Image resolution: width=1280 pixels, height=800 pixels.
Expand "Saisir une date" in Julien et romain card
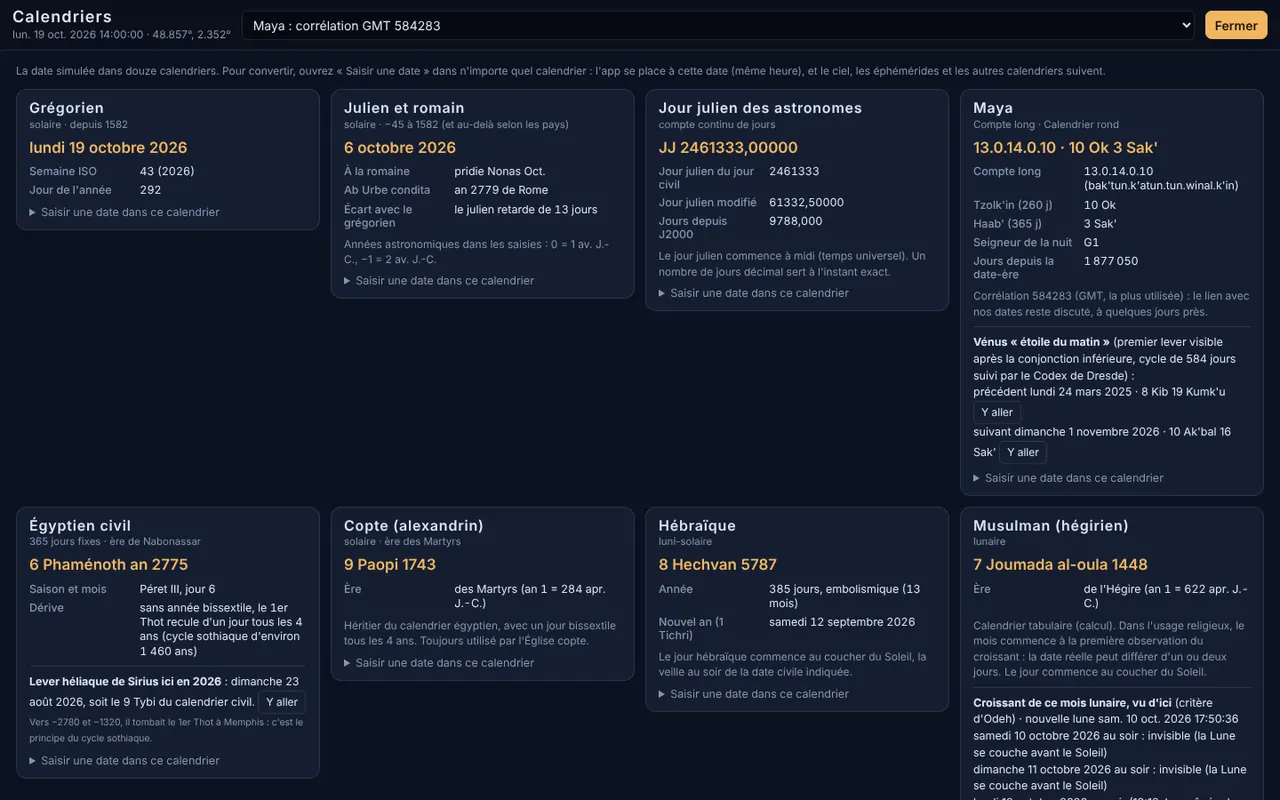click(439, 281)
